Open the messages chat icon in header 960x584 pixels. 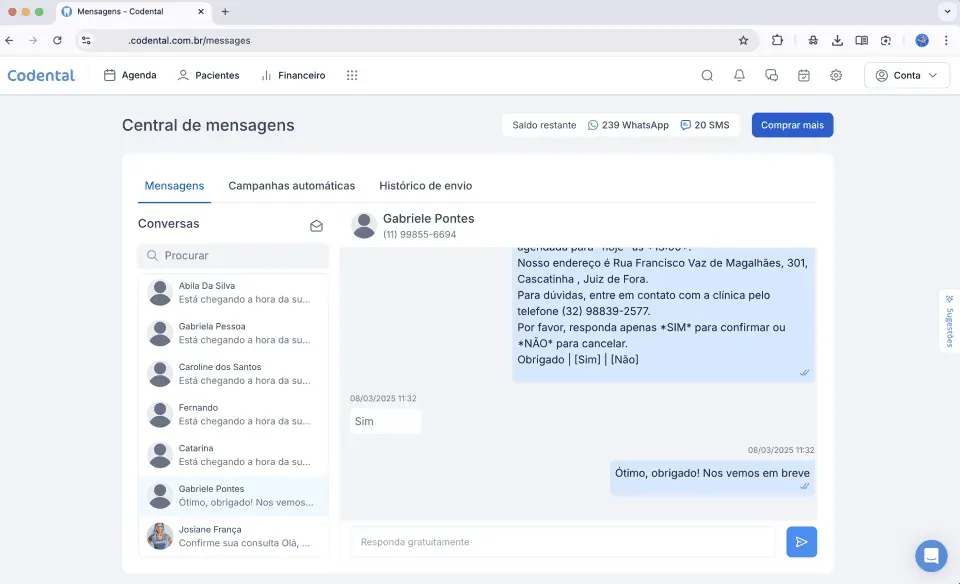[771, 75]
